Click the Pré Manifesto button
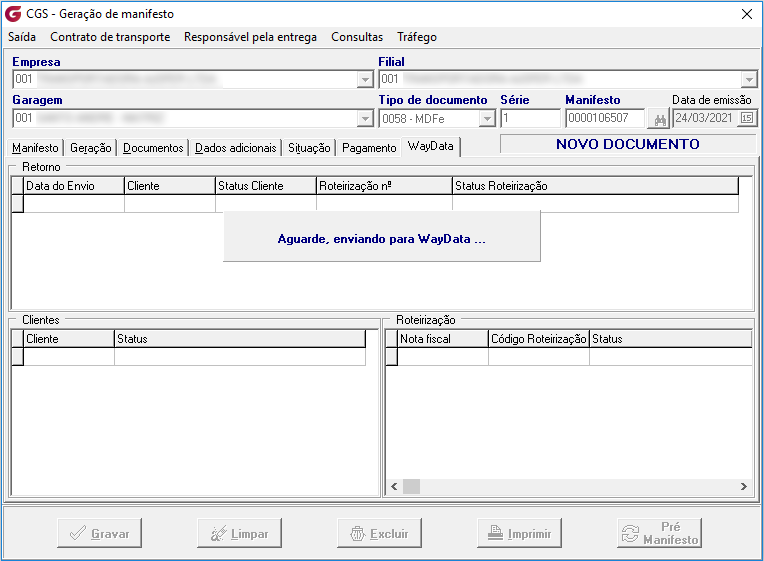The image size is (764, 561). (x=659, y=533)
